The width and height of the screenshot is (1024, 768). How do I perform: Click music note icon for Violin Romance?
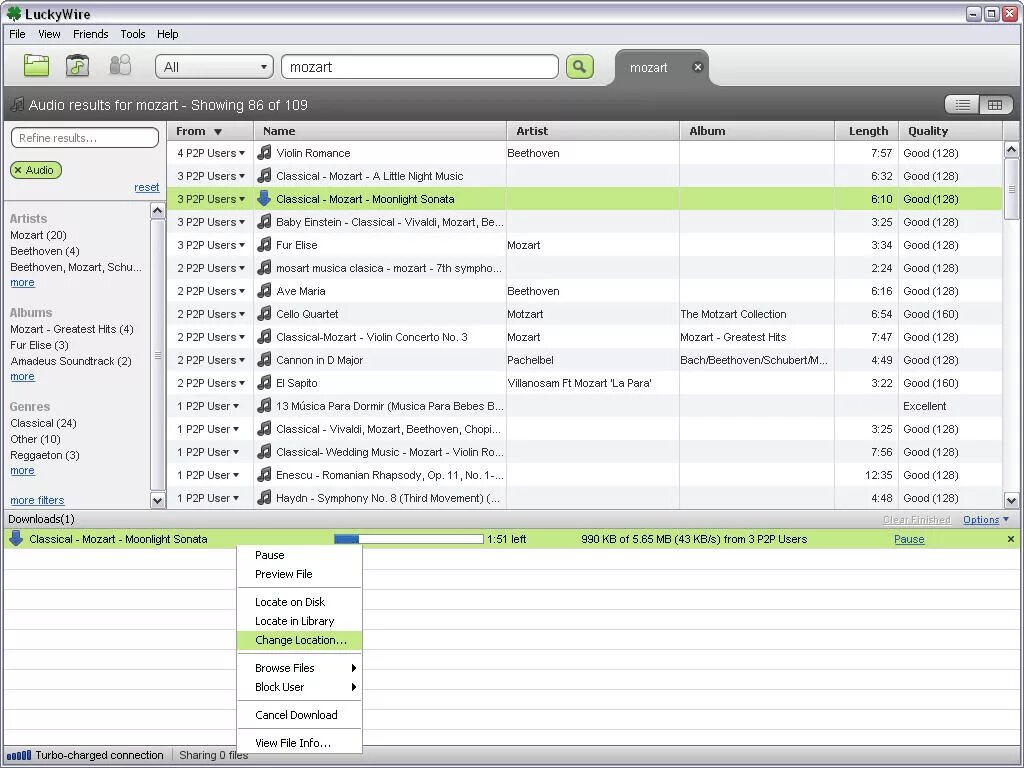(x=264, y=153)
